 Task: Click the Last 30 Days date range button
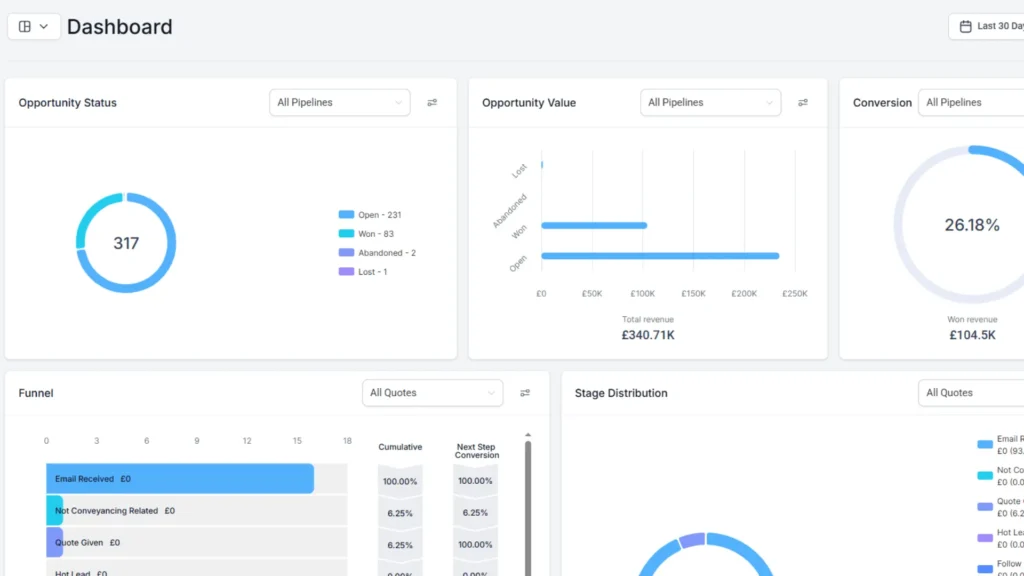995,26
